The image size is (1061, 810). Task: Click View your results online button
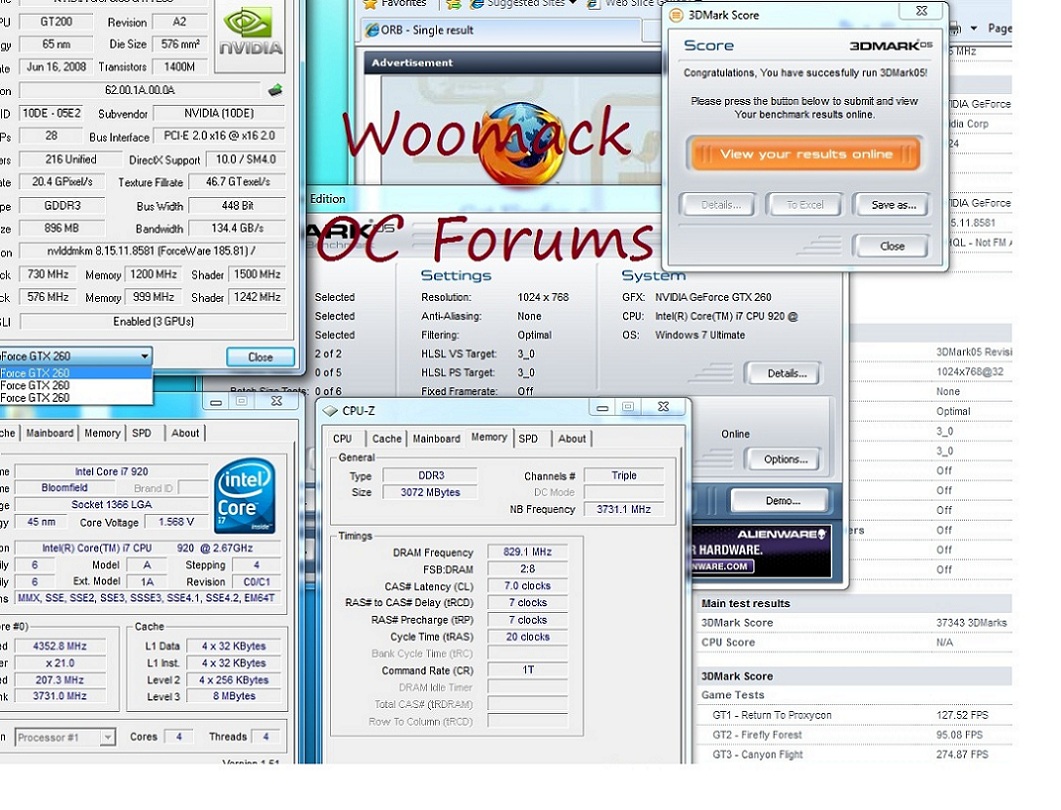(x=805, y=154)
